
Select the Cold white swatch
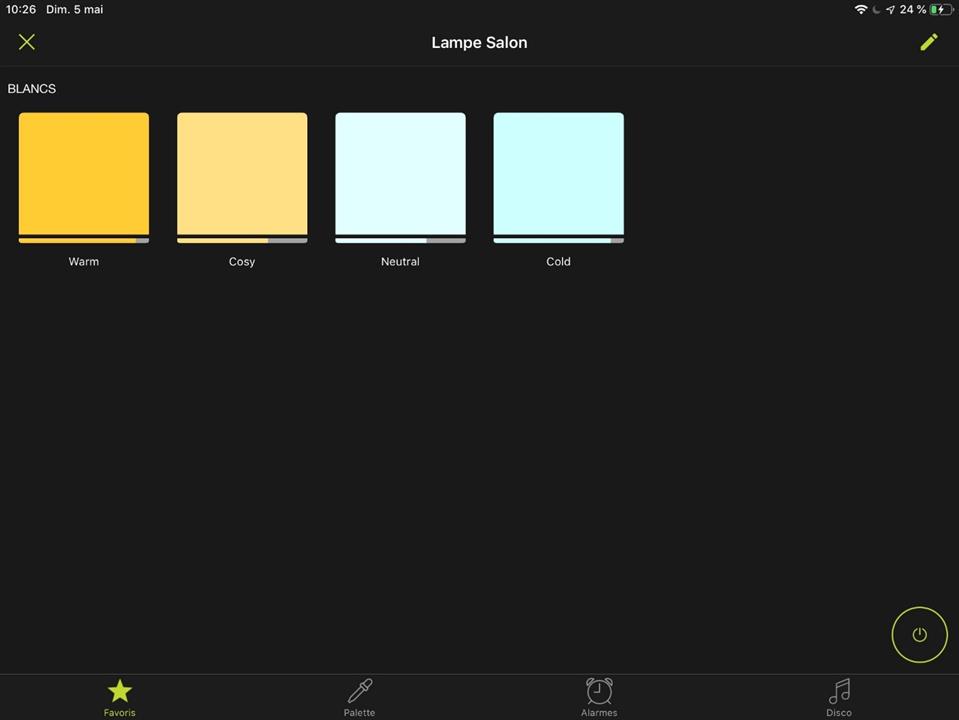click(x=558, y=173)
